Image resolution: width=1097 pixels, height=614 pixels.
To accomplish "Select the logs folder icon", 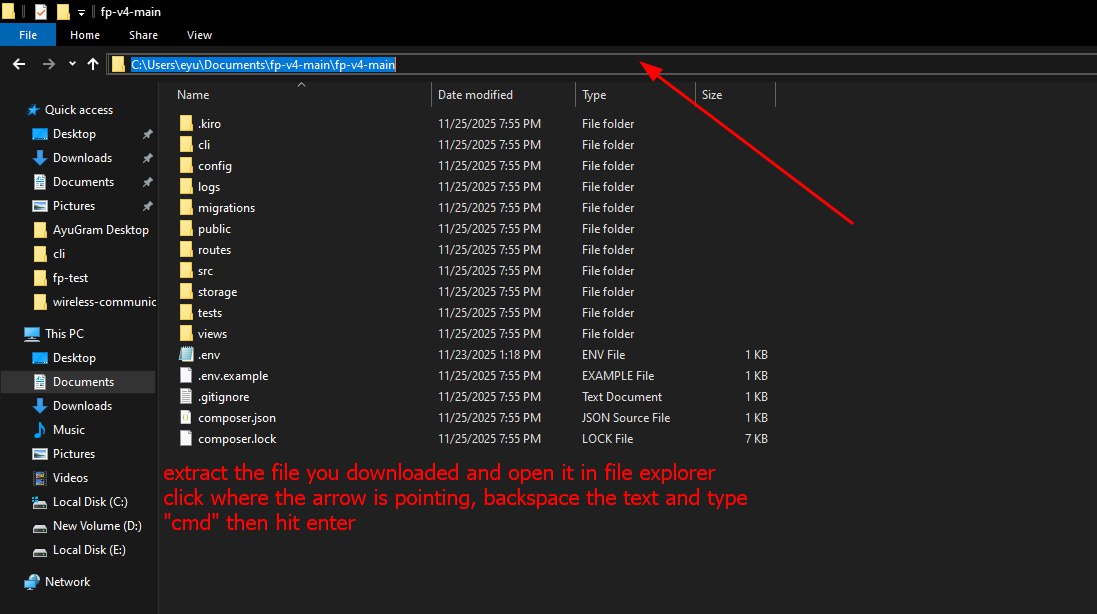I will pyautogui.click(x=186, y=187).
